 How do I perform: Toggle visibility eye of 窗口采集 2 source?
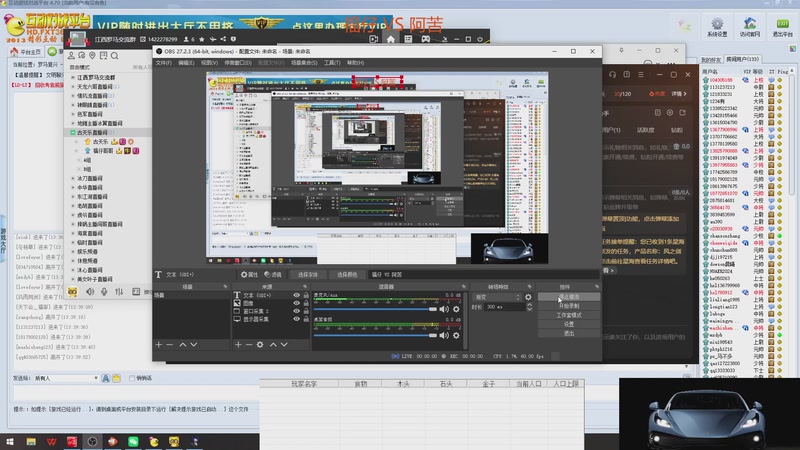pyautogui.click(x=296, y=311)
